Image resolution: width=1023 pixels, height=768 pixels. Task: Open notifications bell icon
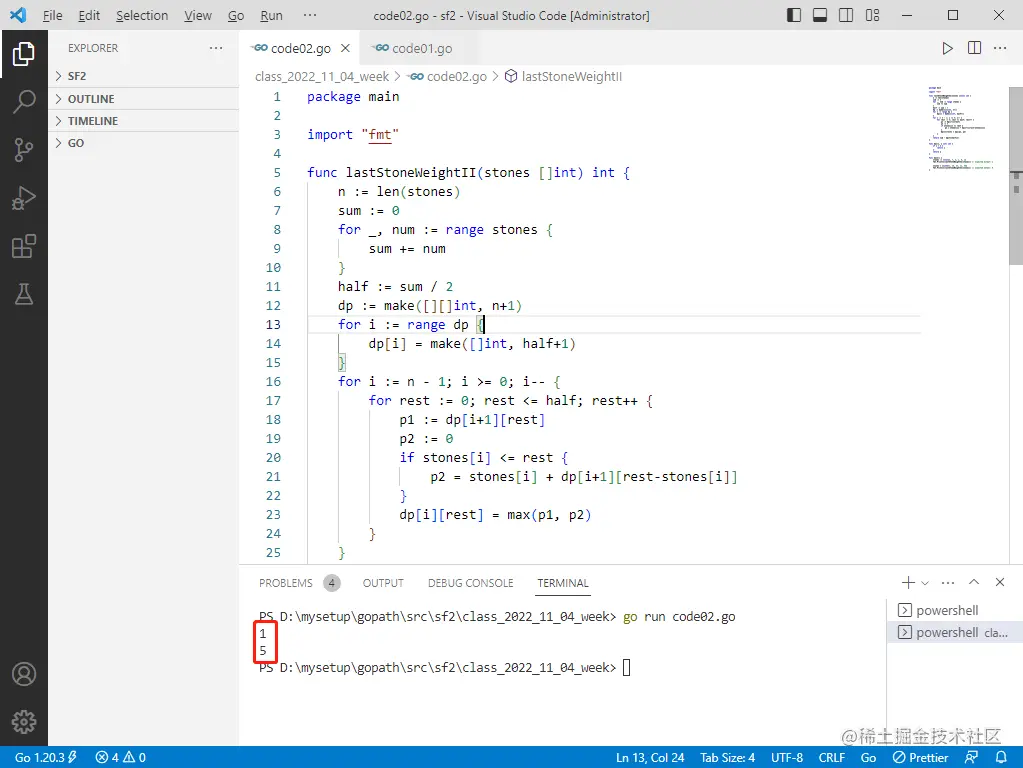1001,758
